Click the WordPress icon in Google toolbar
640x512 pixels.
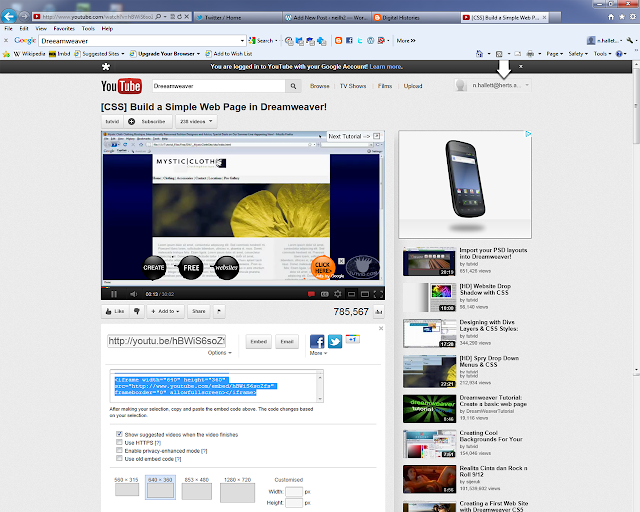pos(371,40)
